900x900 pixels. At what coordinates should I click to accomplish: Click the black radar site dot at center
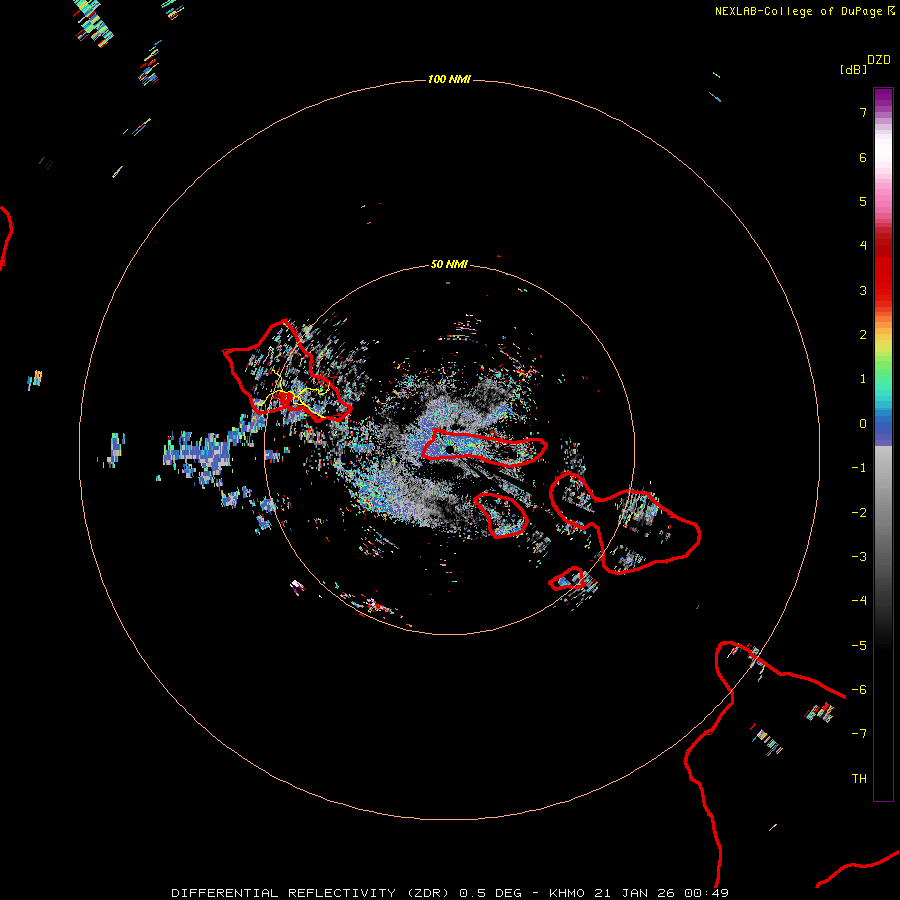click(x=449, y=449)
